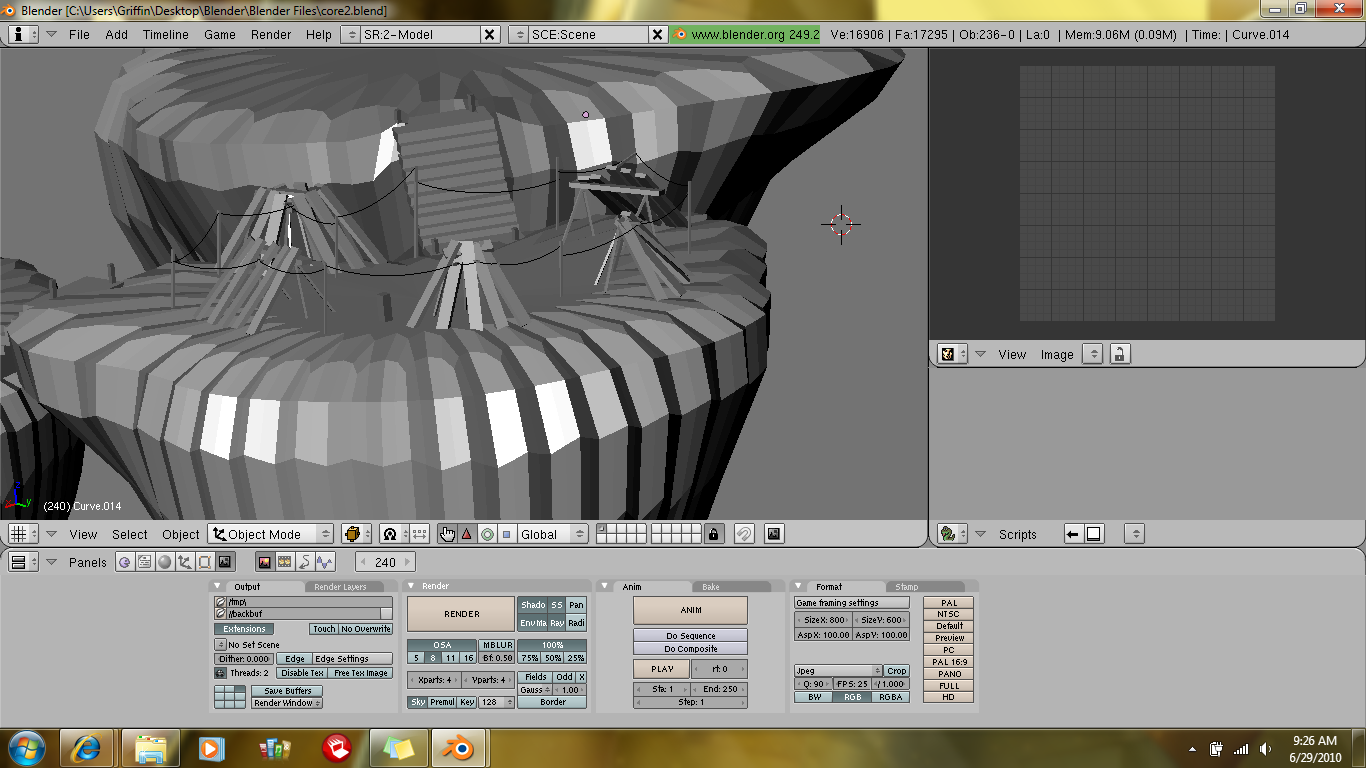Select the Sequencer buttons film icon
This screenshot has width=1366, height=768.
[285, 562]
